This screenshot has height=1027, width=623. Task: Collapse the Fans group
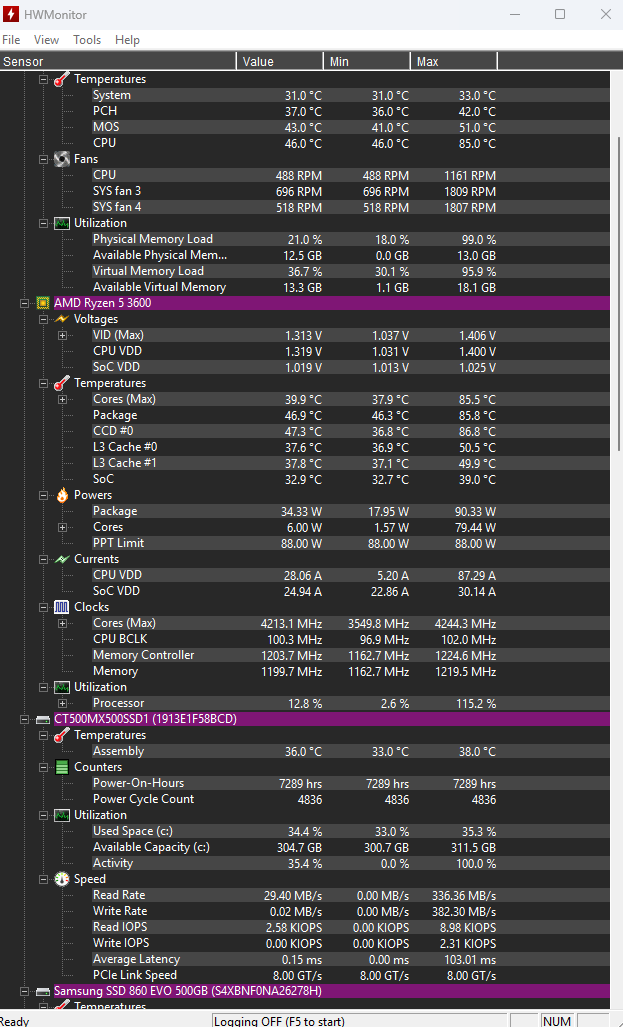point(43,159)
